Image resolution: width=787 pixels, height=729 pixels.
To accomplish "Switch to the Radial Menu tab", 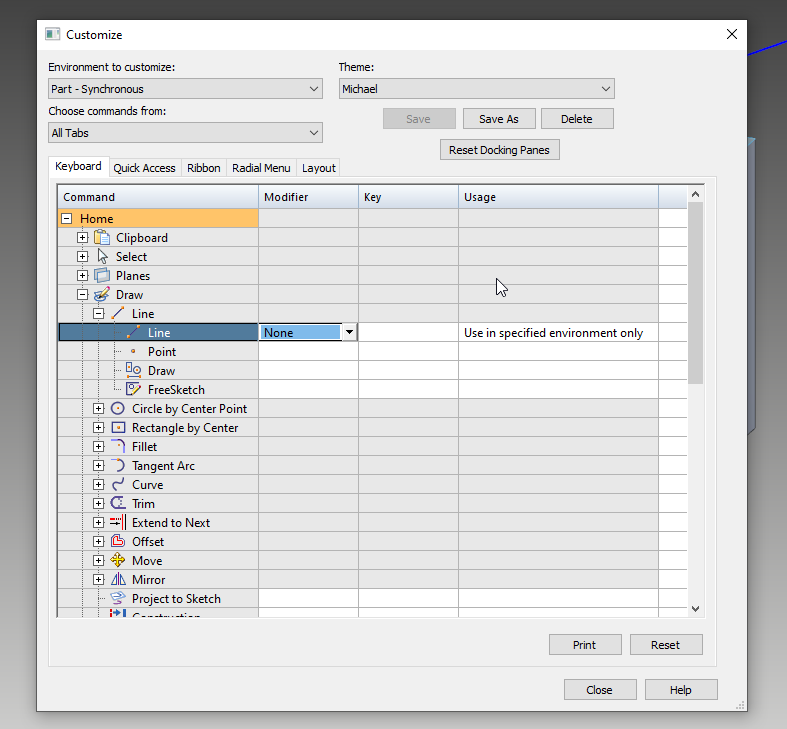I will click(261, 168).
